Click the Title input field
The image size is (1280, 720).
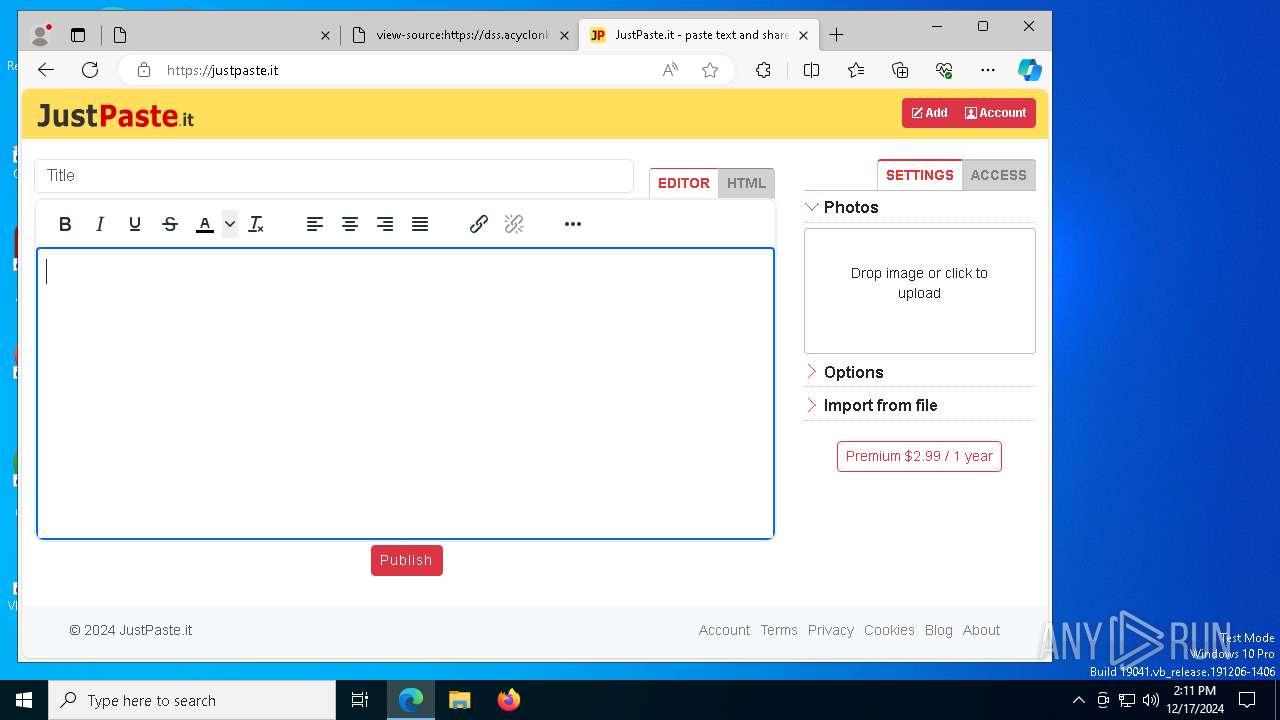(334, 175)
